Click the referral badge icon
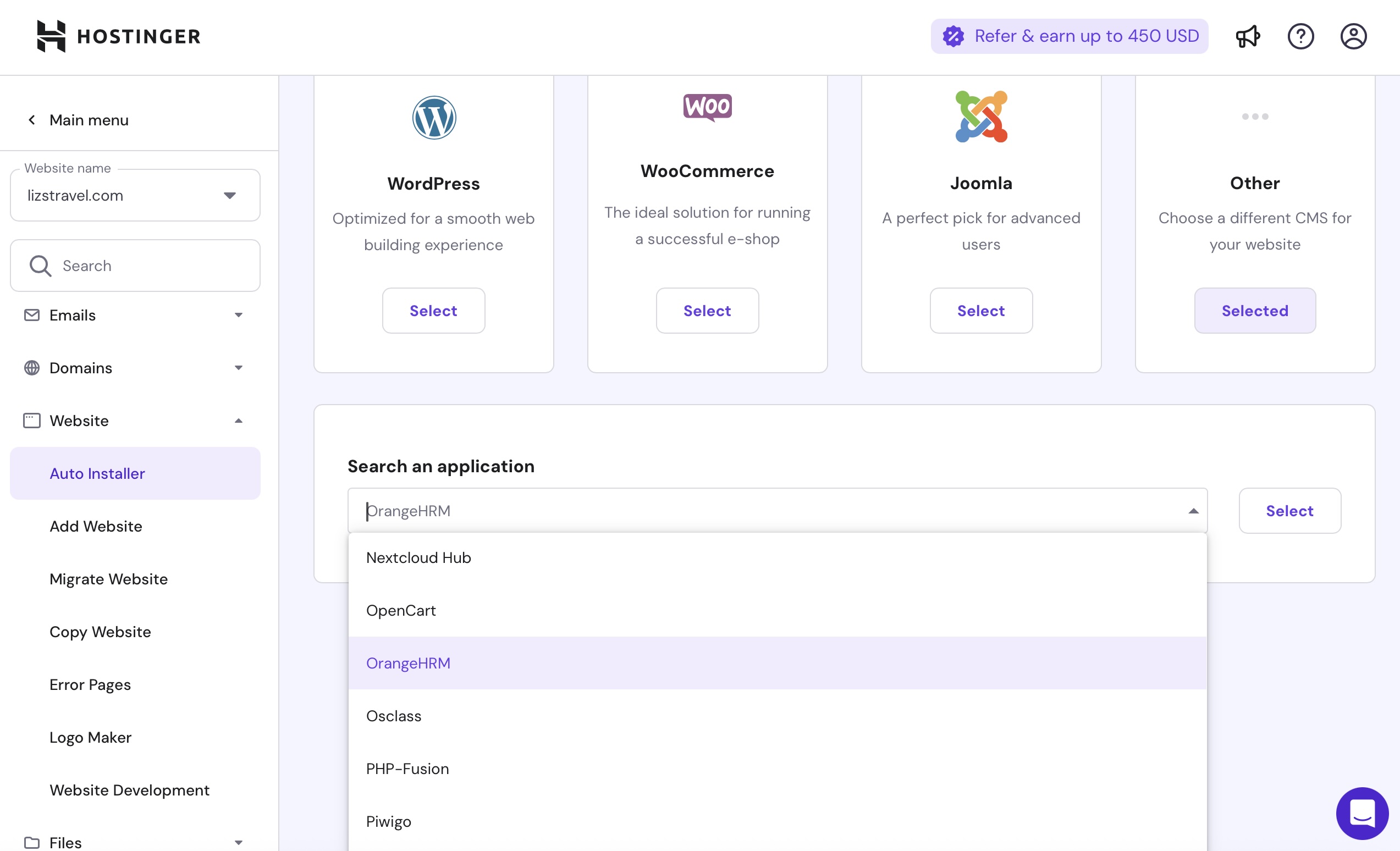The width and height of the screenshot is (1400, 851). click(x=953, y=36)
